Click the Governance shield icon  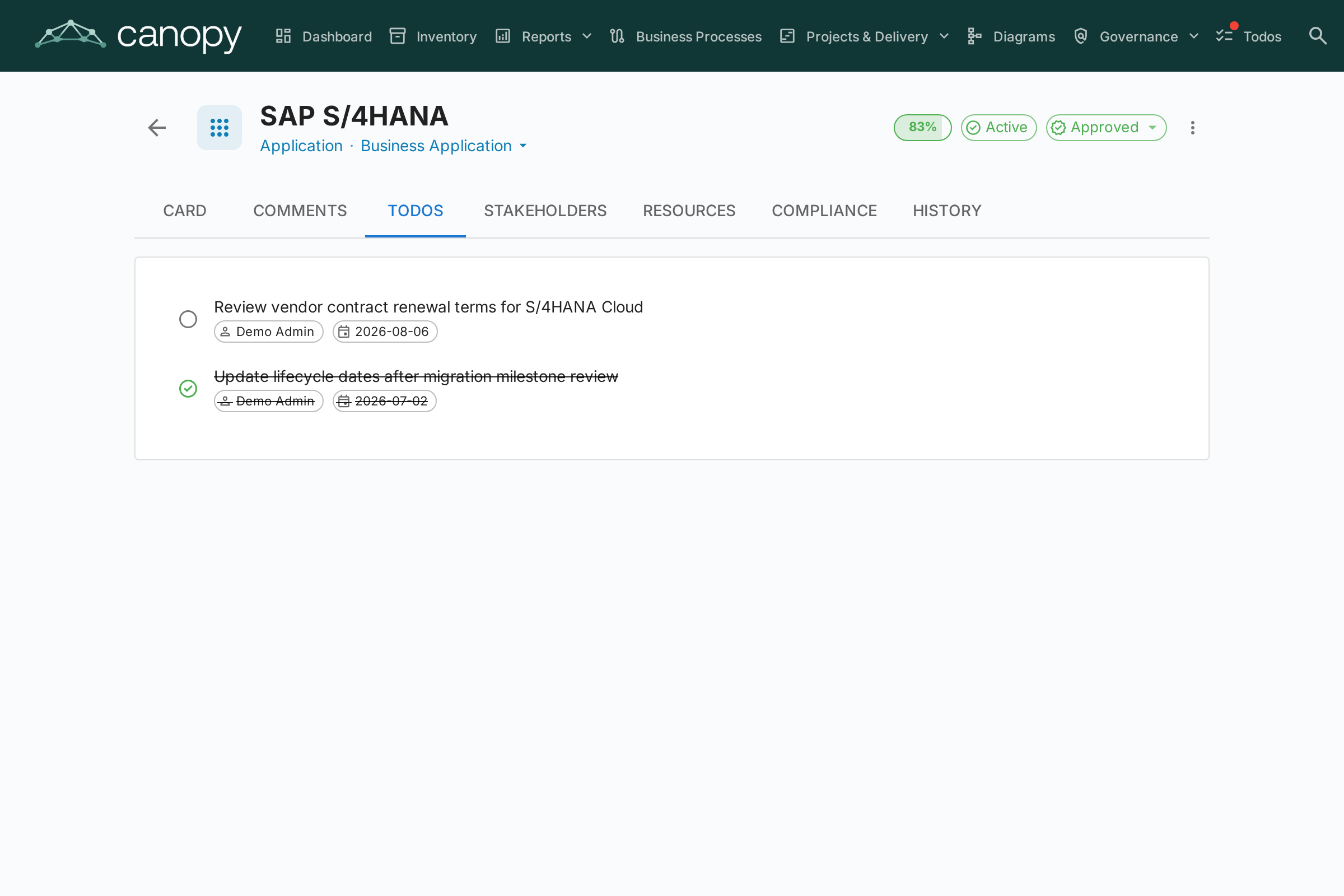click(x=1081, y=36)
